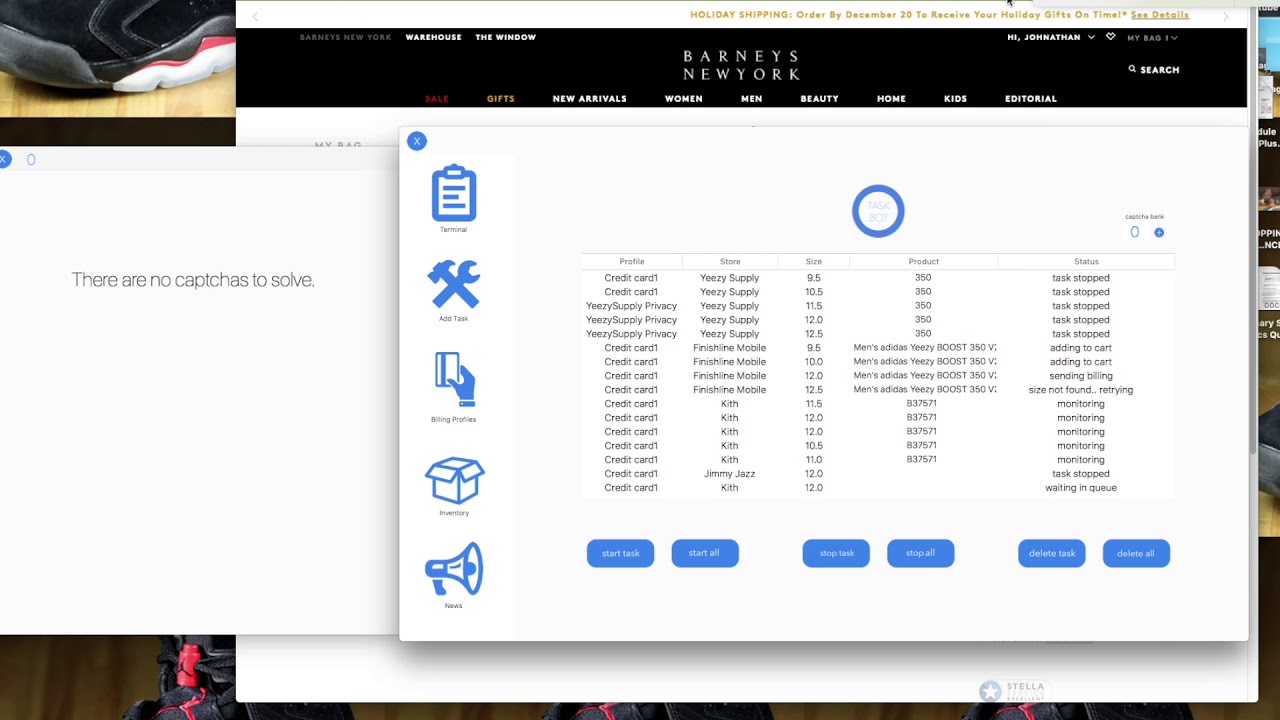This screenshot has width=1280, height=720.
Task: Click the stop all button
Action: point(920,553)
